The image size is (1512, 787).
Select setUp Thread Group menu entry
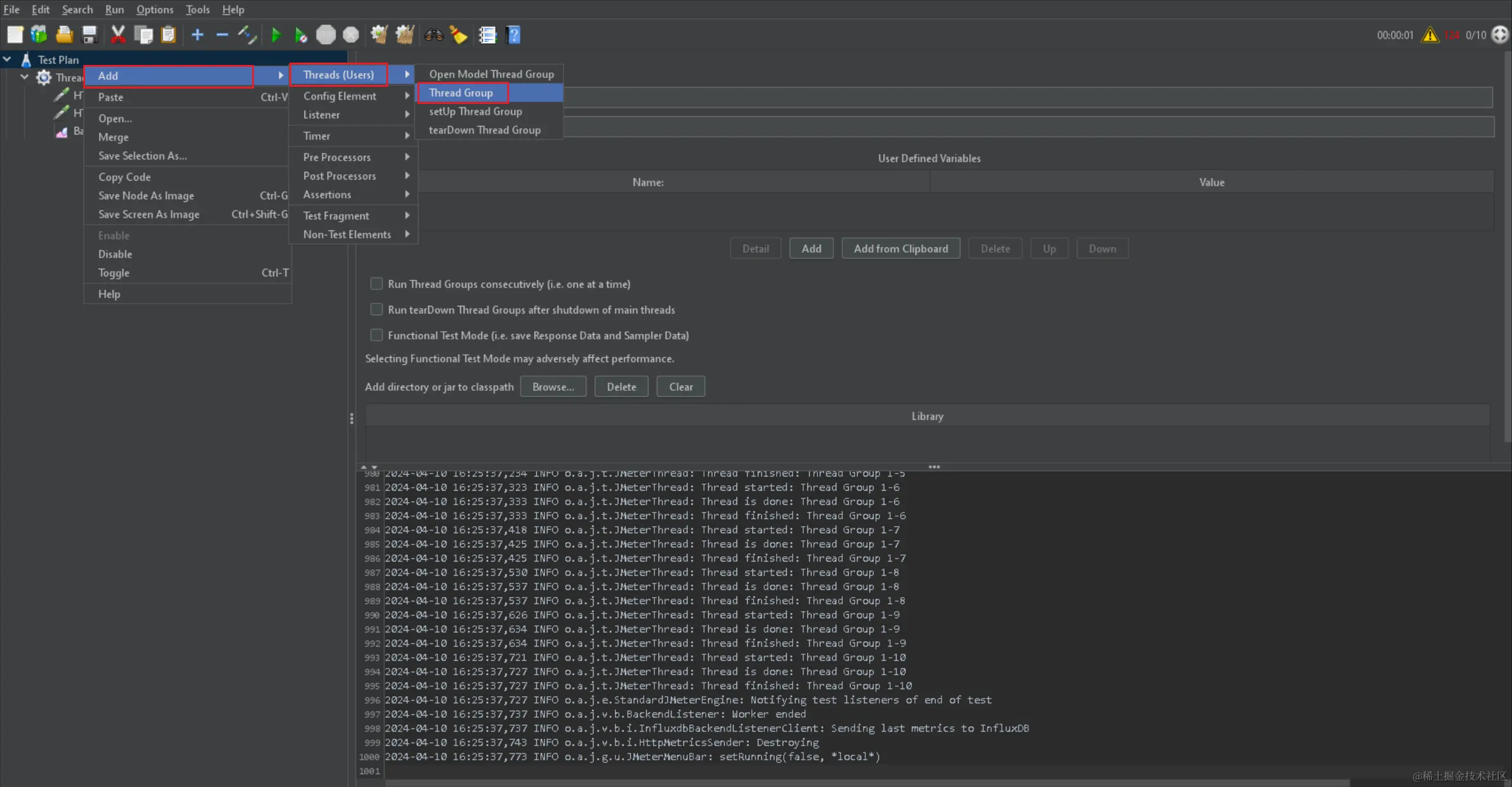click(x=489, y=112)
